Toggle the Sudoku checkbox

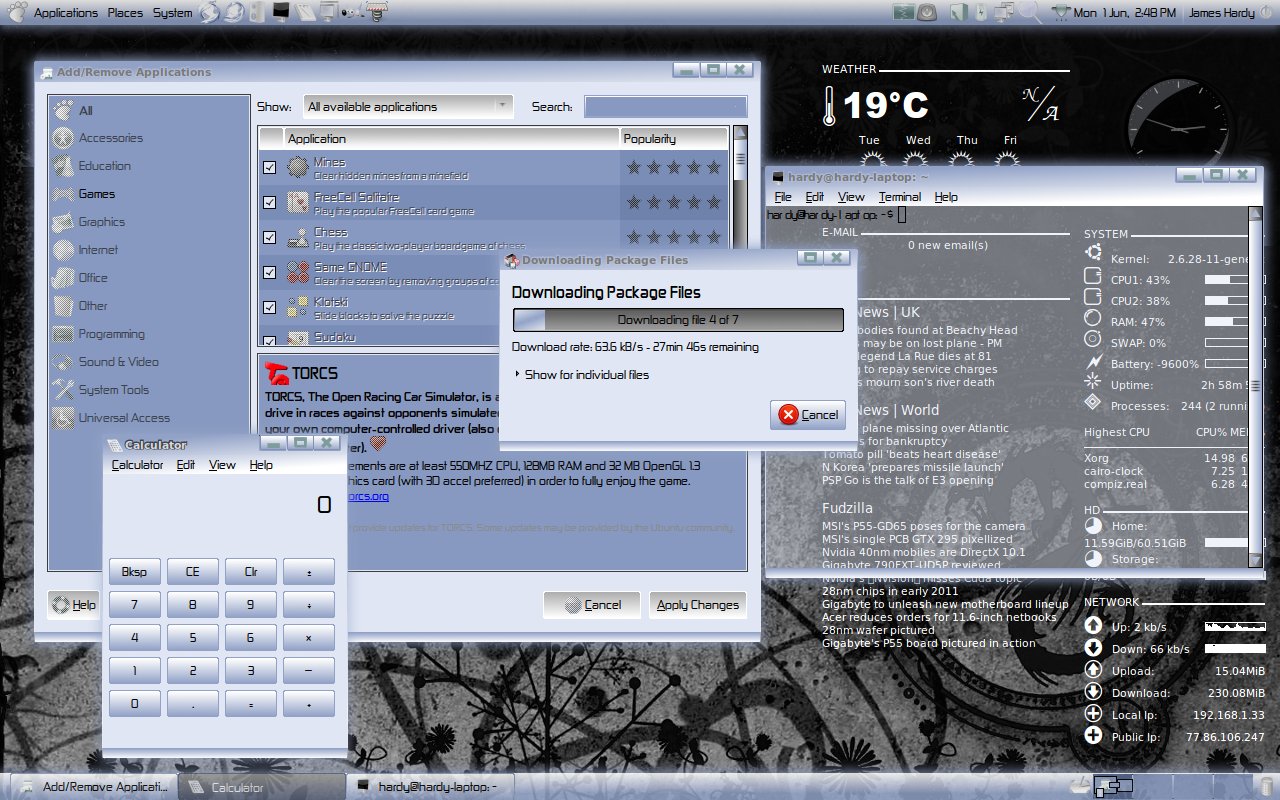click(269, 339)
